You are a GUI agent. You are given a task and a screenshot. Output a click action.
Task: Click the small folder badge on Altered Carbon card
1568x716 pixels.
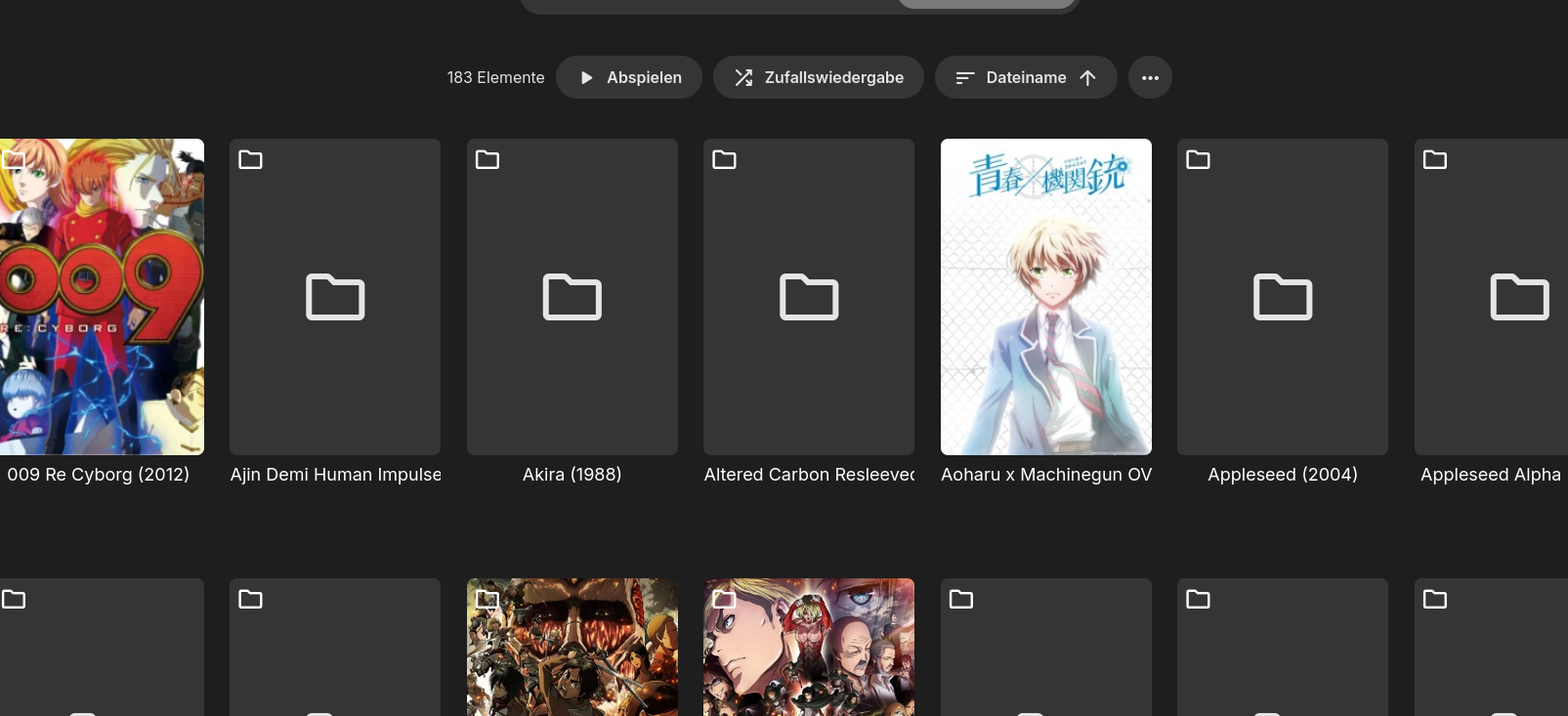point(725,159)
